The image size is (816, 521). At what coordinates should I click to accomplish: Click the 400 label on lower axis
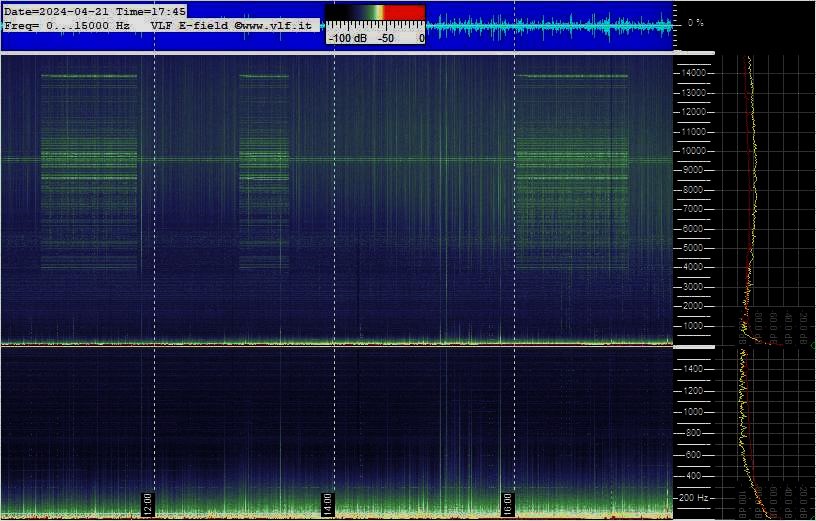click(693, 476)
